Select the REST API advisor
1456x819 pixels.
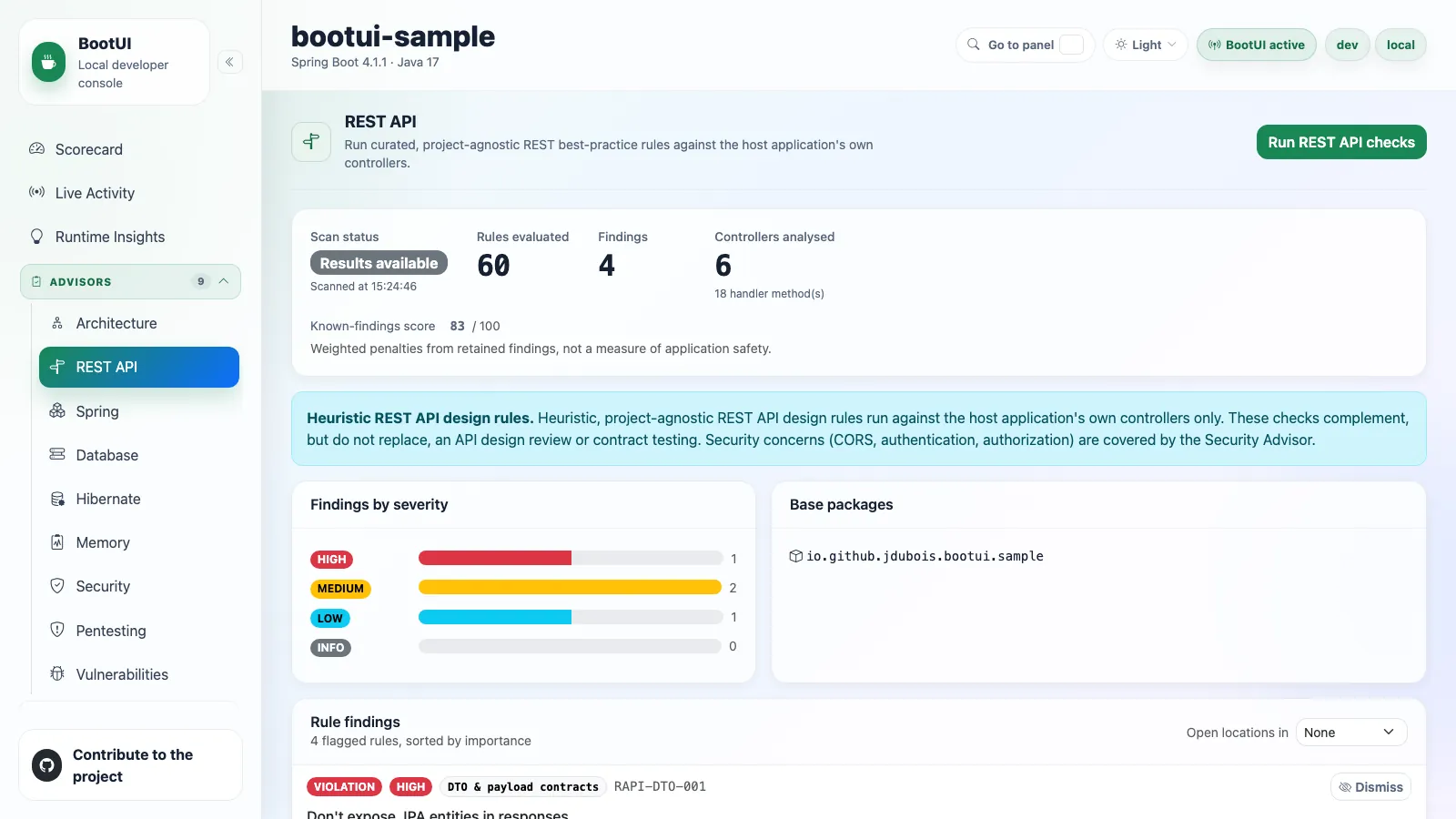coord(139,367)
